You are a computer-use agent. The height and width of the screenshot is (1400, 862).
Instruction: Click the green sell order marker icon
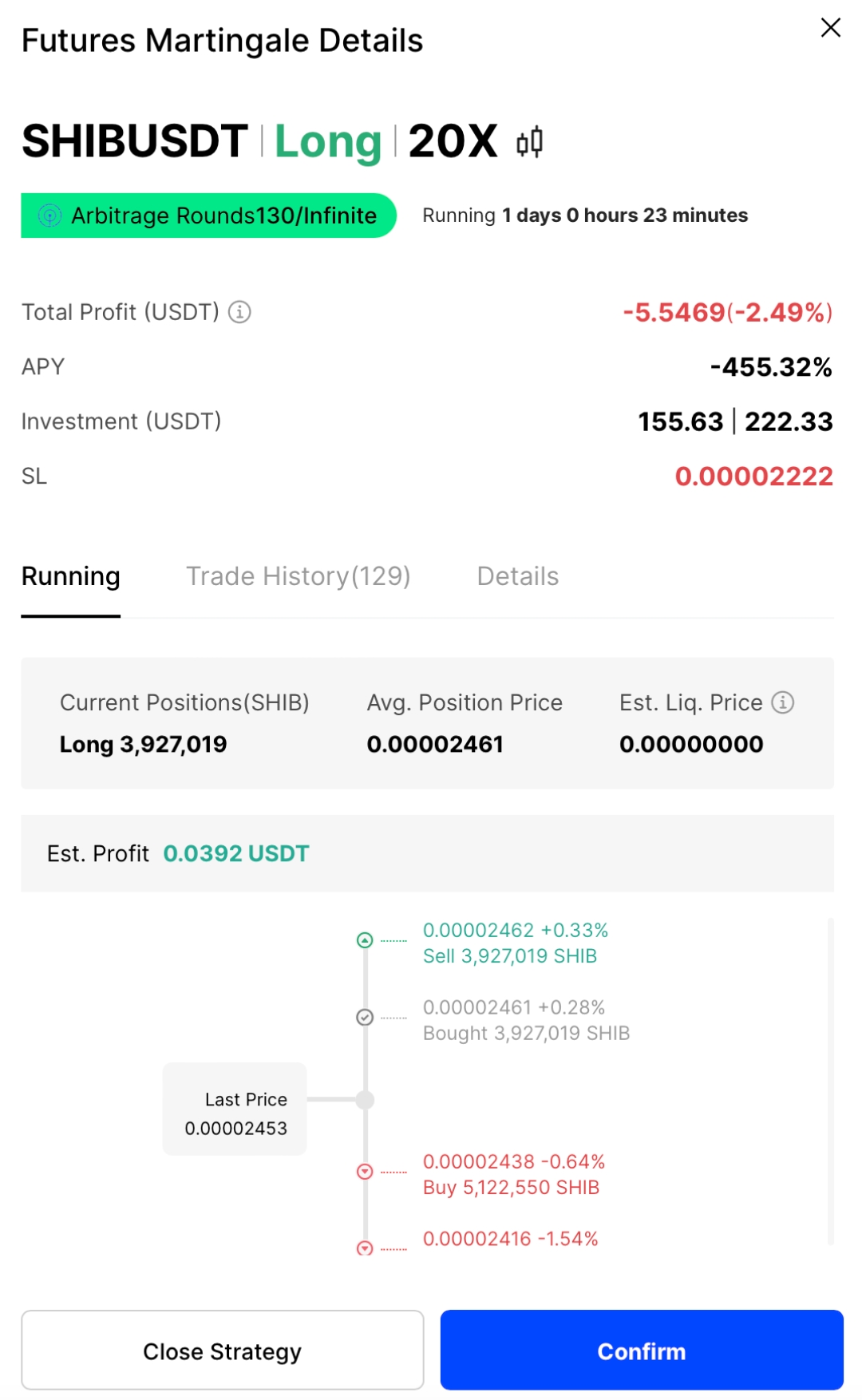point(365,940)
